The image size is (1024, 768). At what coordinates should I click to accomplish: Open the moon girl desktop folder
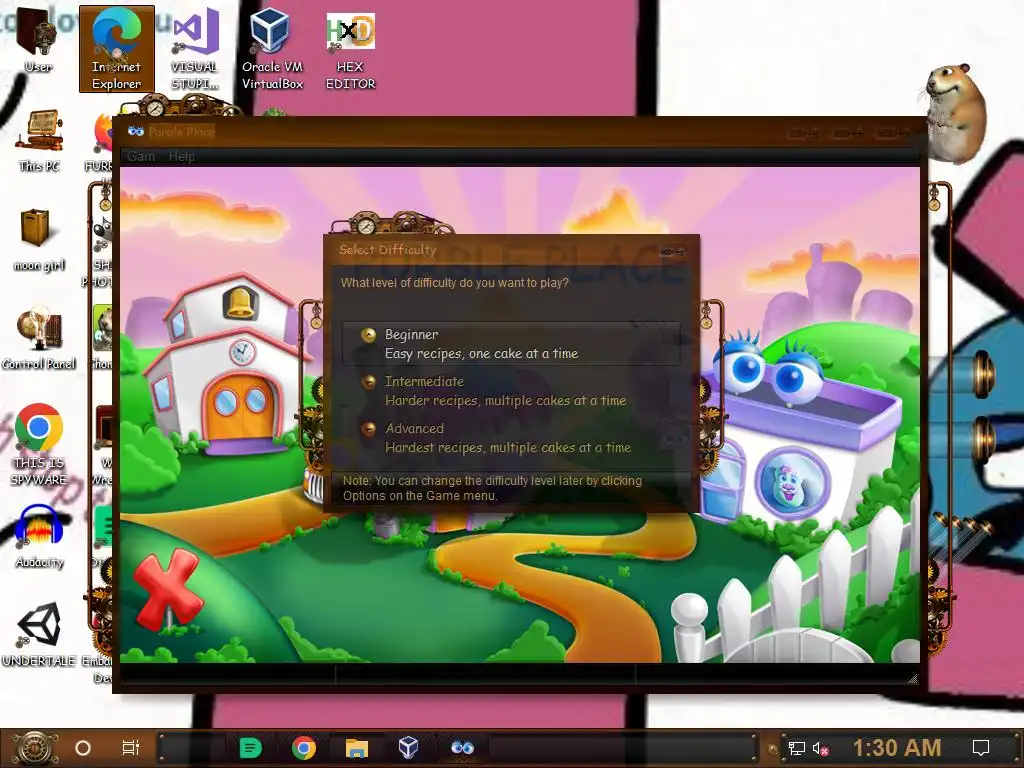tap(39, 240)
